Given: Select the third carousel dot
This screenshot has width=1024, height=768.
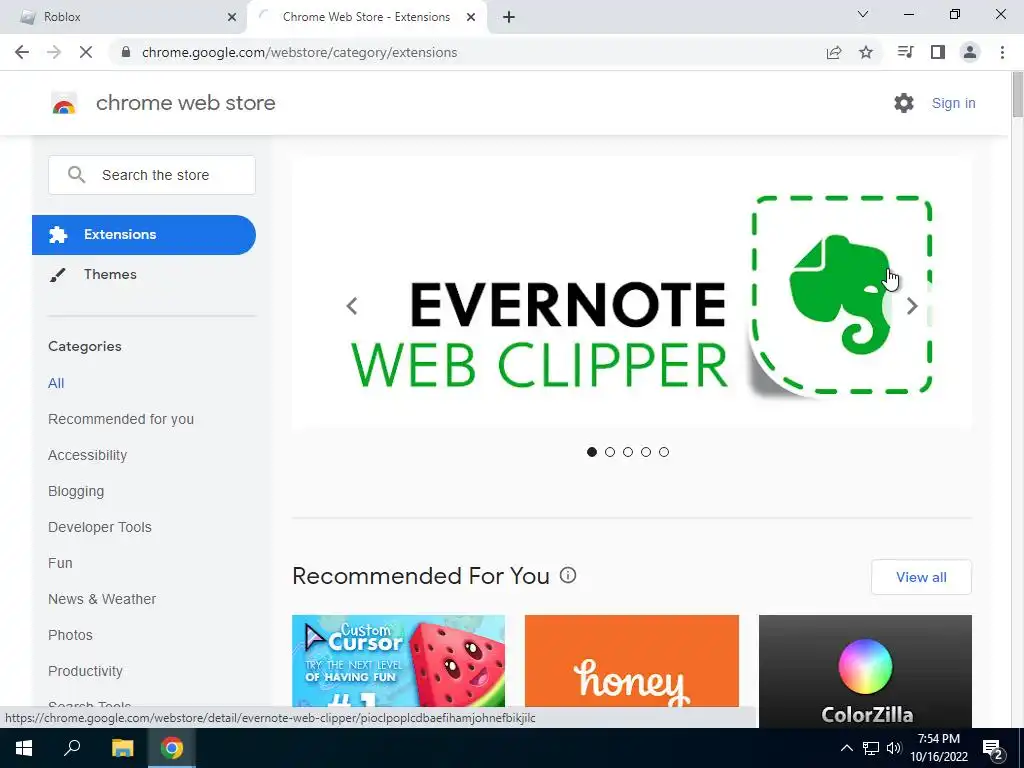Looking at the screenshot, I should coord(628,452).
